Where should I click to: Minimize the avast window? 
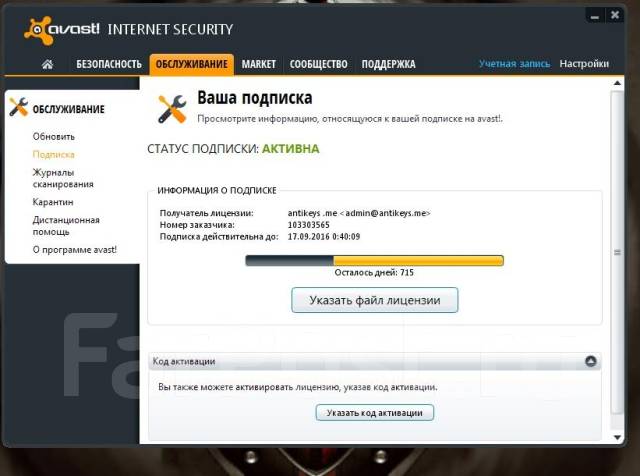[595, 16]
